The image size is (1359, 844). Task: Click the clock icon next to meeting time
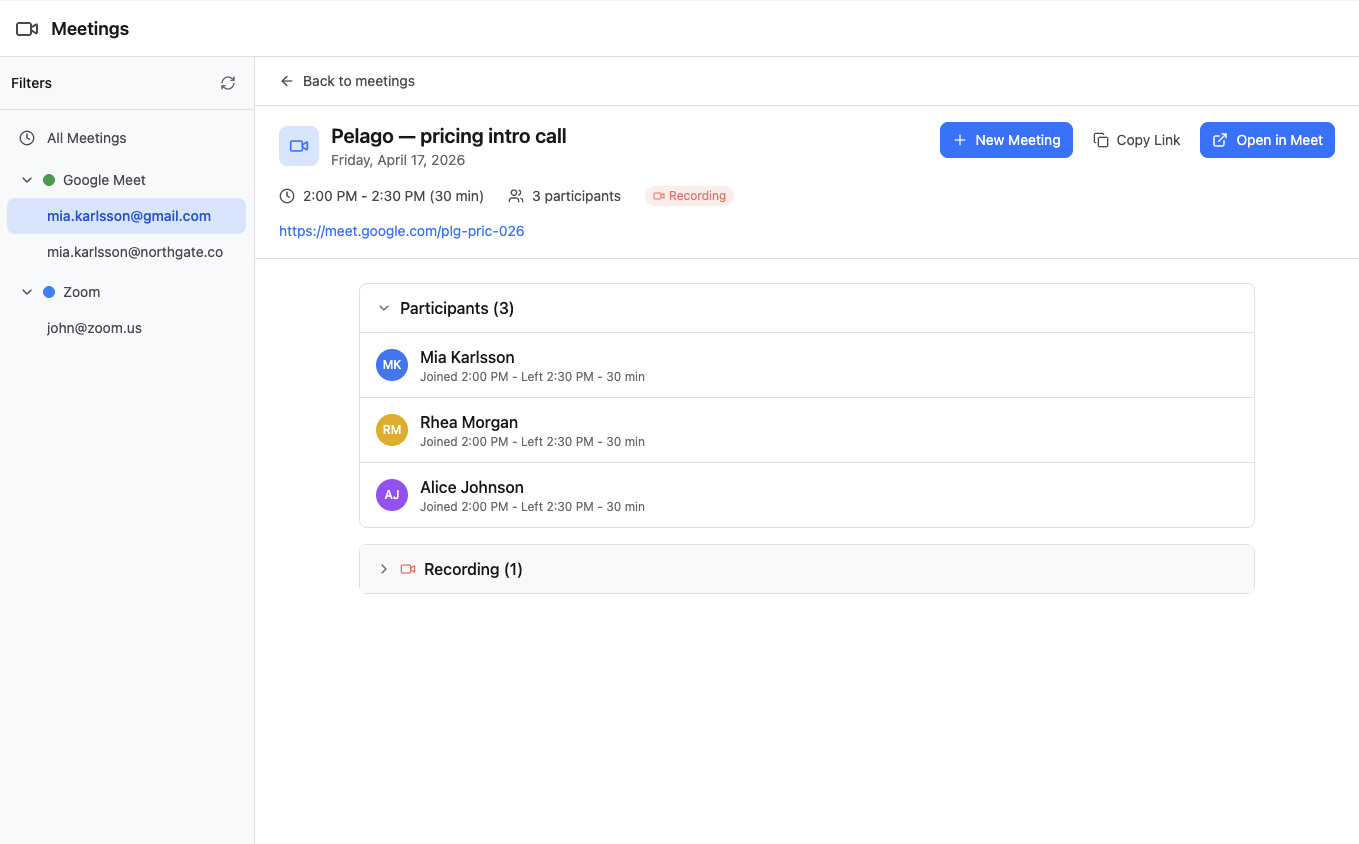point(286,196)
